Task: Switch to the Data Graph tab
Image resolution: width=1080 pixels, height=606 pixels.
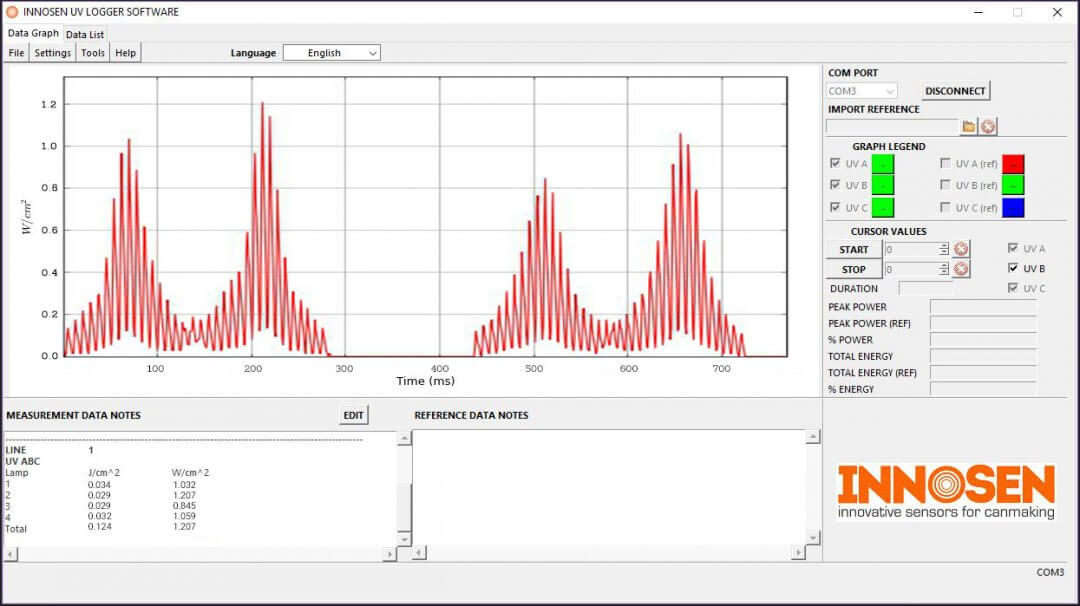Action: coord(33,33)
